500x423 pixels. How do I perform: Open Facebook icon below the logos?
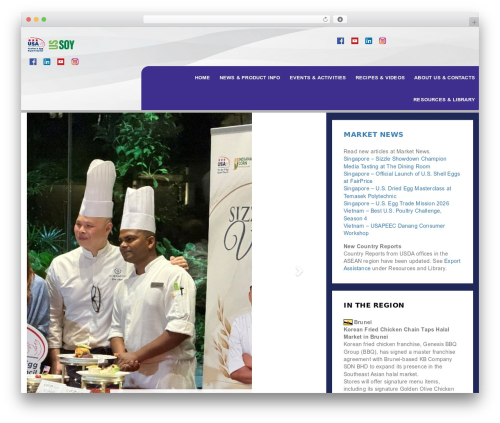pyautogui.click(x=33, y=62)
